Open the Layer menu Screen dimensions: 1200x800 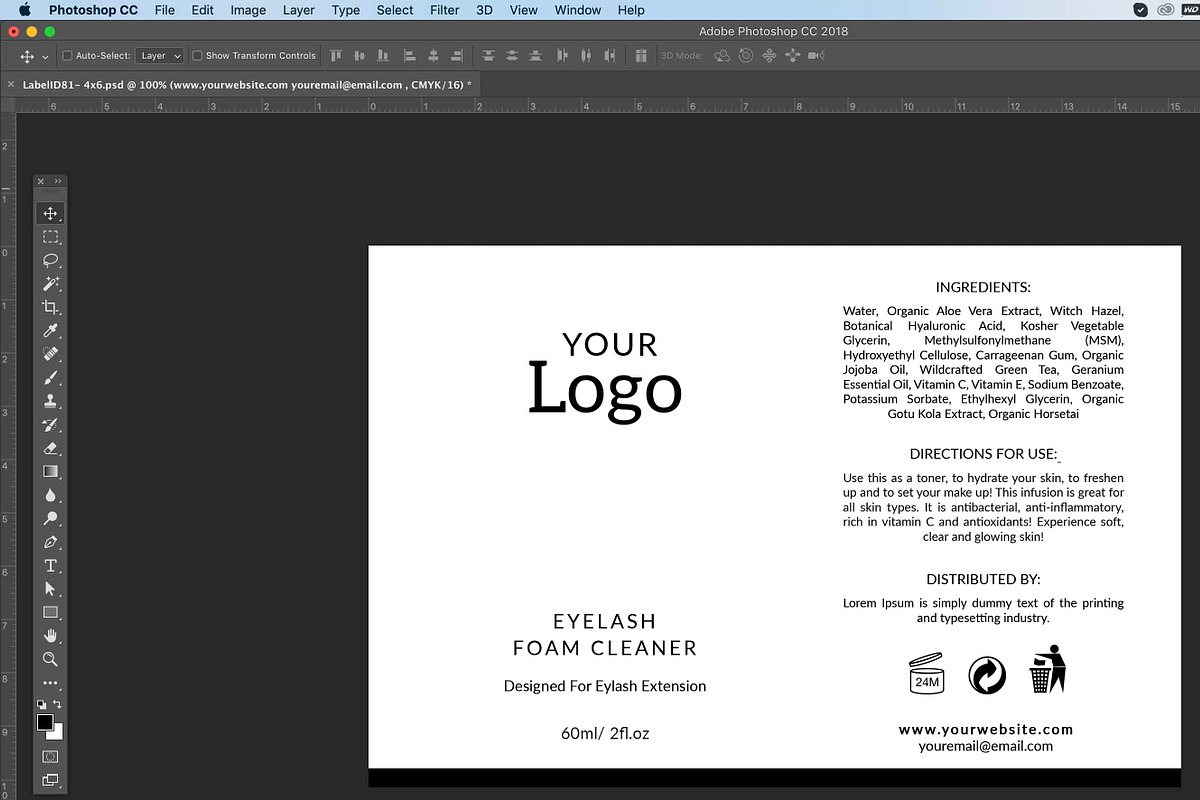[299, 10]
